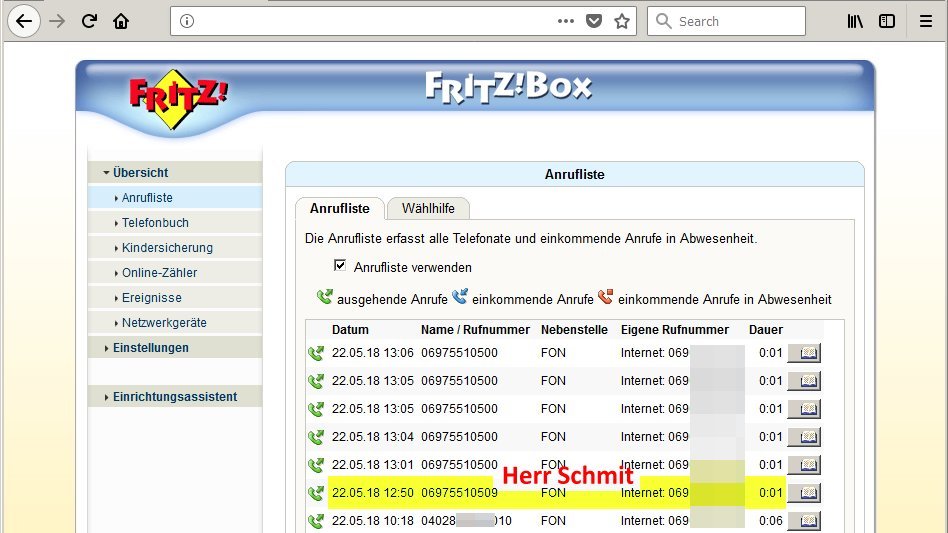Open Netzwerkgeräte in the sidebar

point(175,323)
